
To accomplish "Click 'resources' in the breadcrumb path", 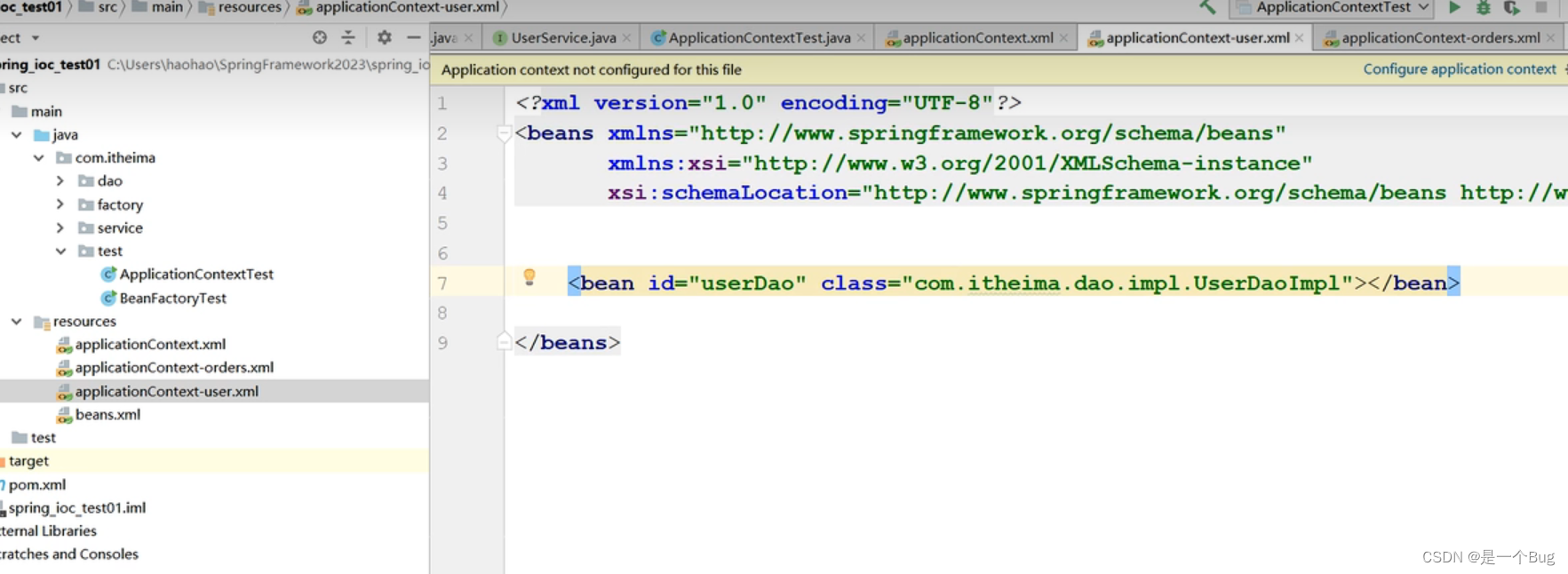I will tap(250, 7).
